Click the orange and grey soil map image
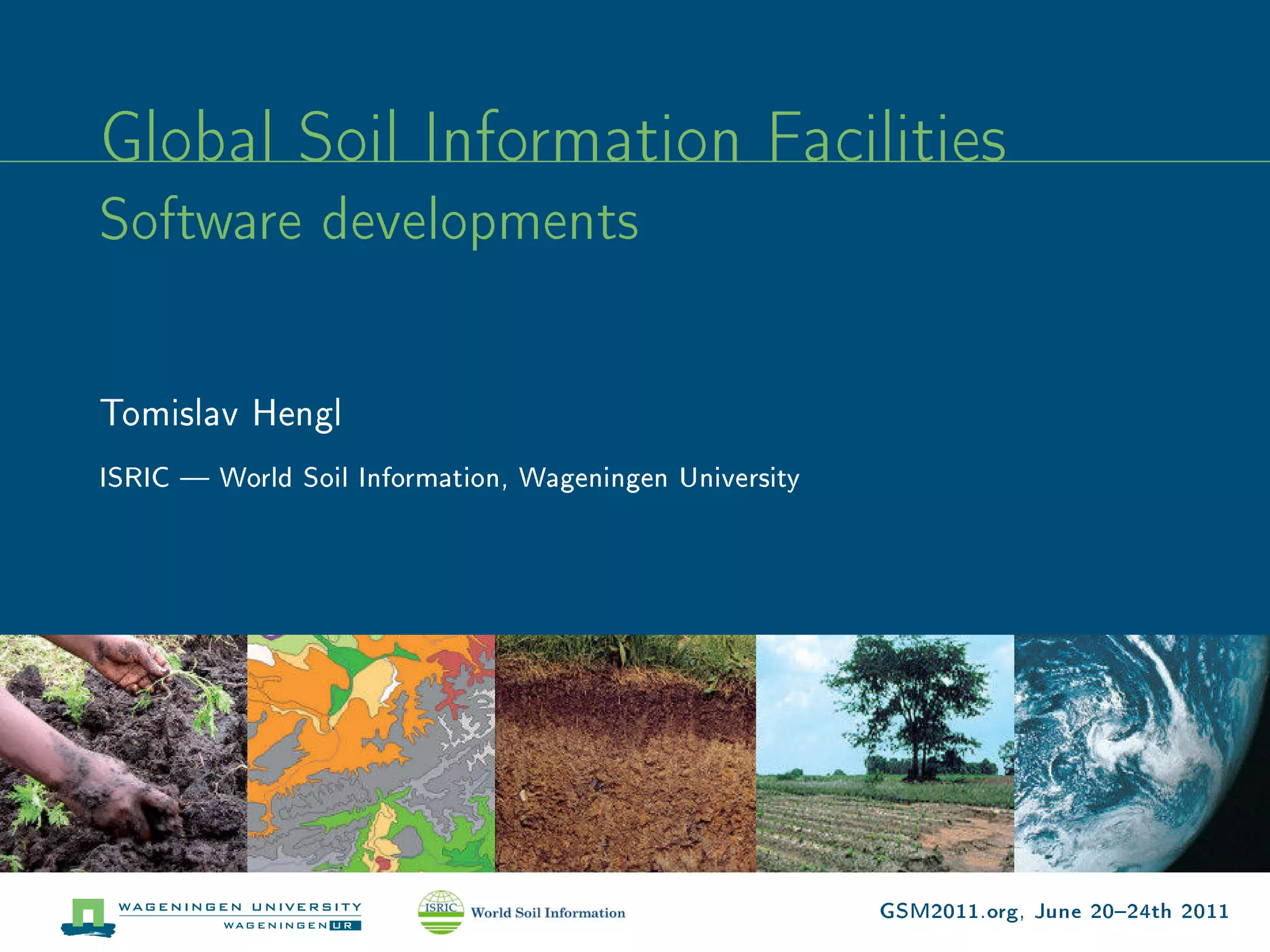This screenshot has height=952, width=1270. coord(371,753)
